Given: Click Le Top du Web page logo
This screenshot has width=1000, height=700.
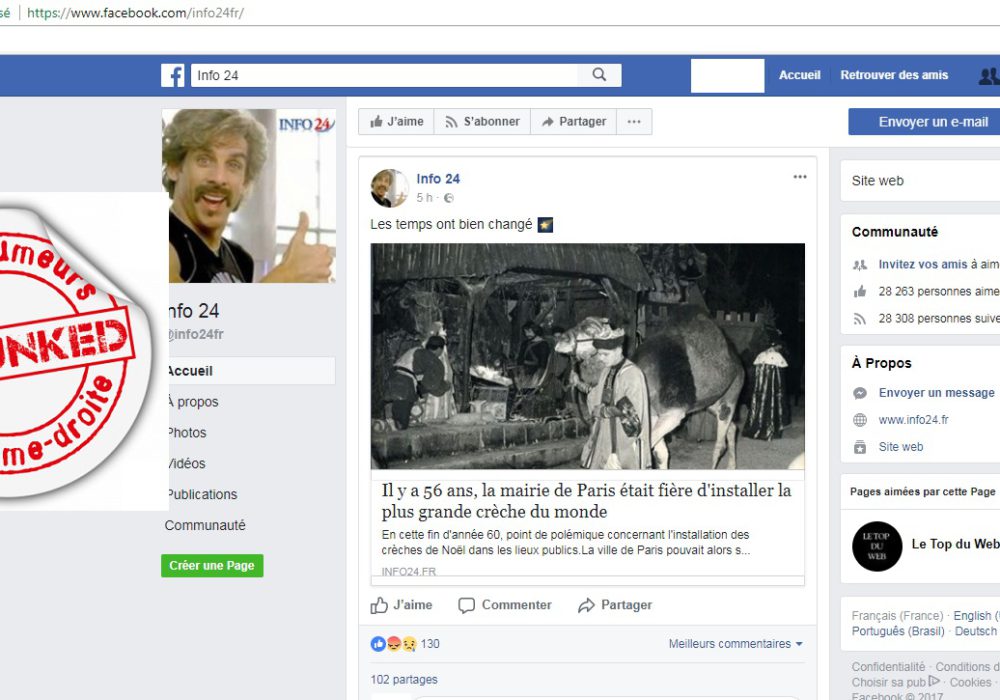Looking at the screenshot, I should tap(877, 546).
